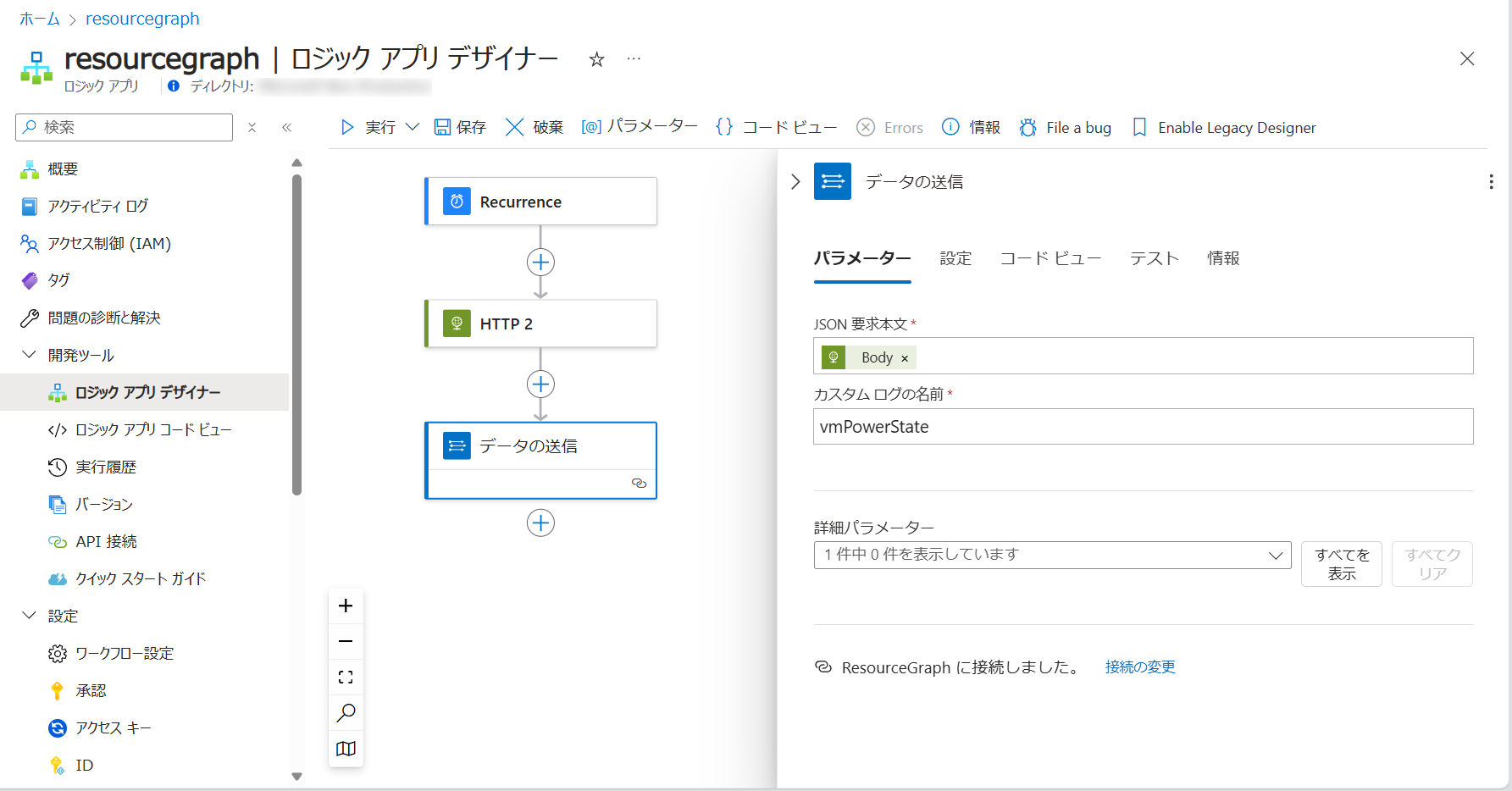Click the すべてを表示 button
This screenshot has width=1512, height=791.
click(1342, 564)
